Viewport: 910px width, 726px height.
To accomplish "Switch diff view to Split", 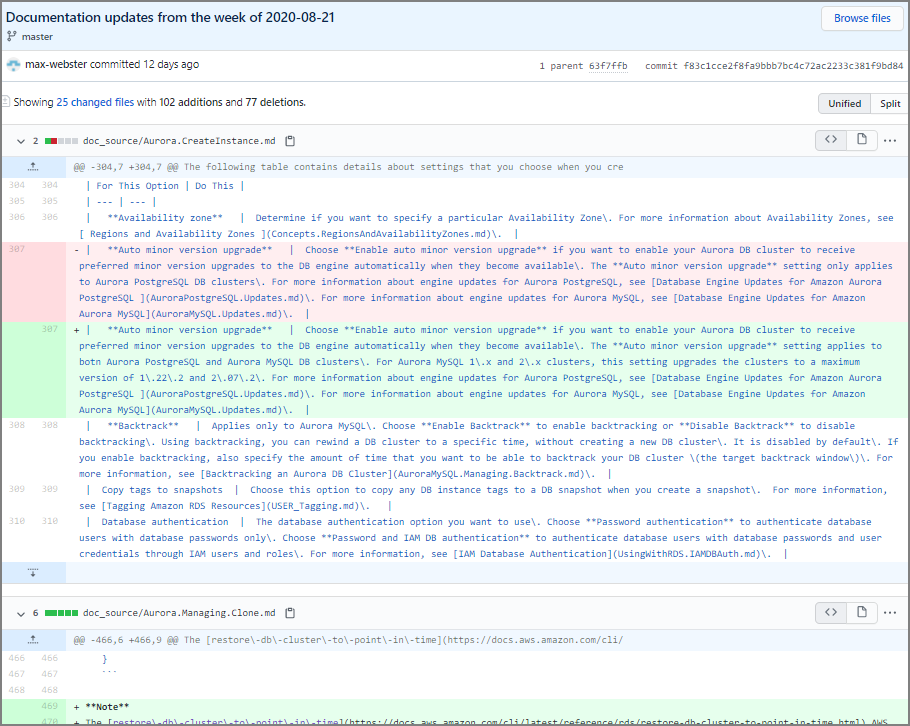I will coord(889,103).
